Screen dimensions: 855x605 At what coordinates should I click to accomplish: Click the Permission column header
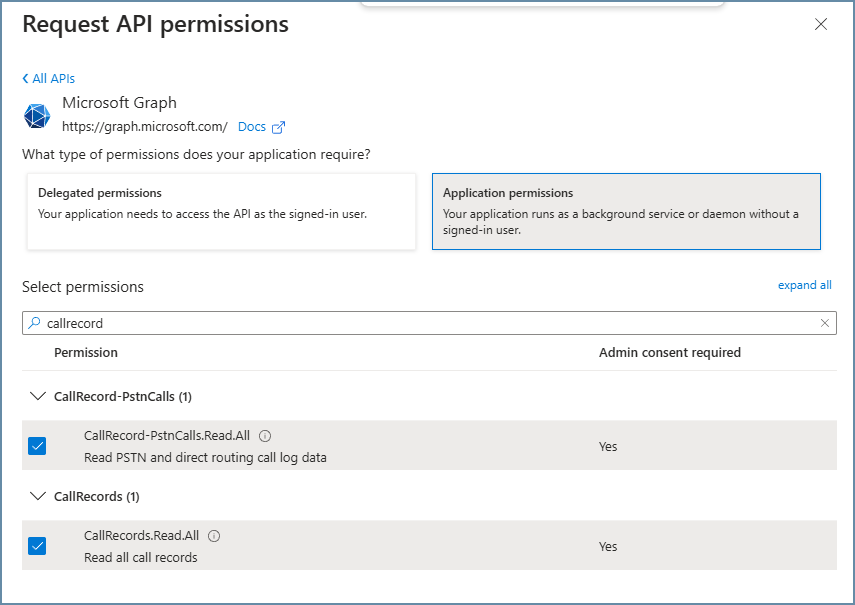(86, 353)
